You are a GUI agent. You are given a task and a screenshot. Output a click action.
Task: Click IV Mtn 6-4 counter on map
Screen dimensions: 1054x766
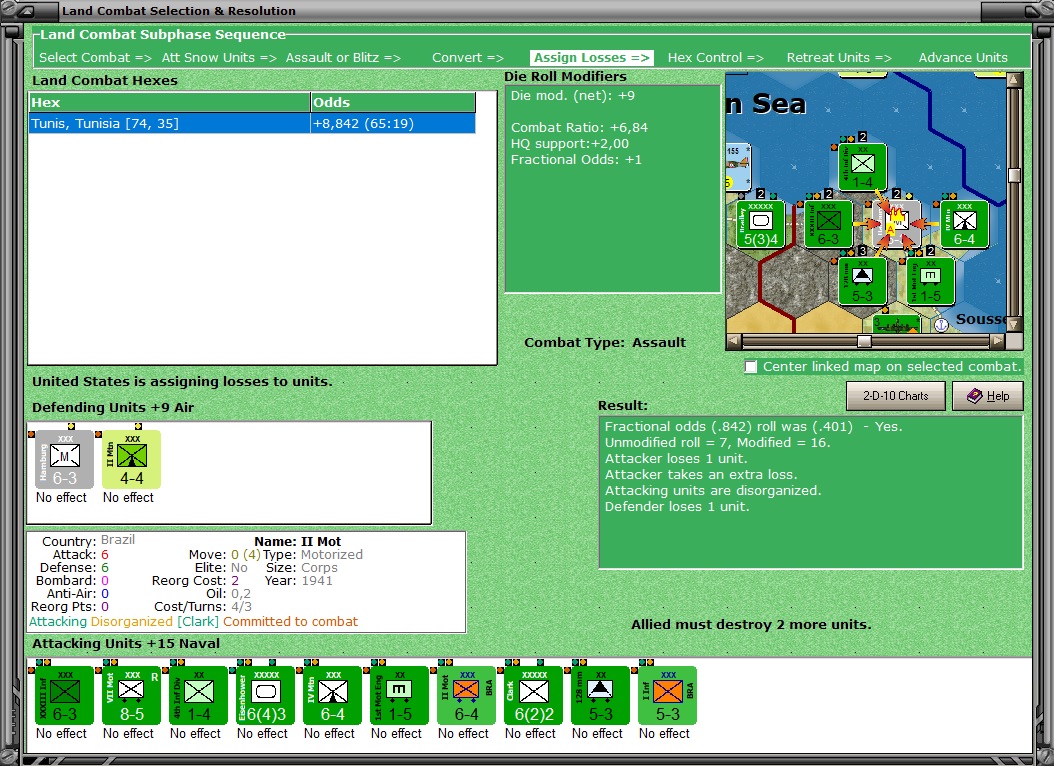coord(964,224)
